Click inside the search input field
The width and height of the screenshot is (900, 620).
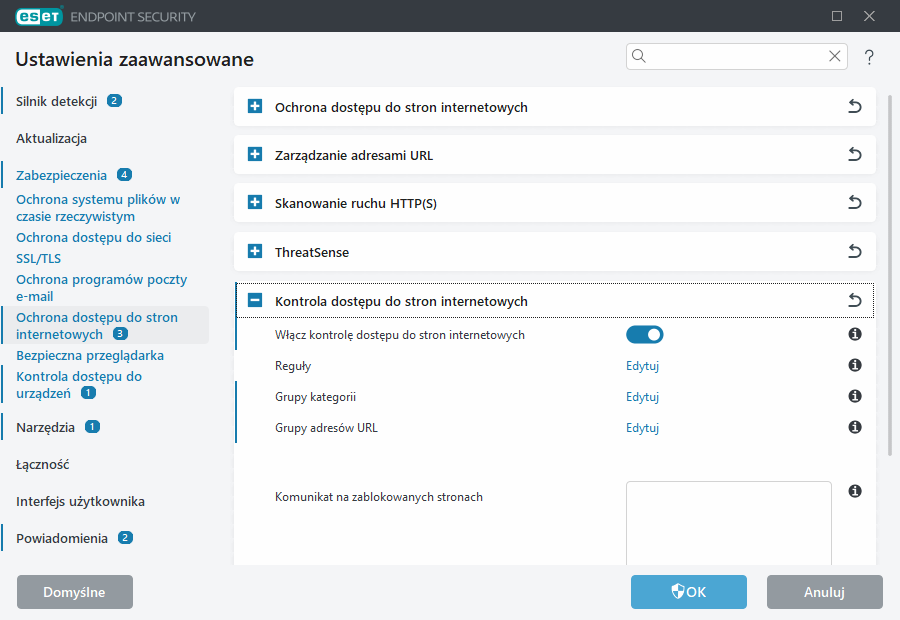[x=730, y=56]
